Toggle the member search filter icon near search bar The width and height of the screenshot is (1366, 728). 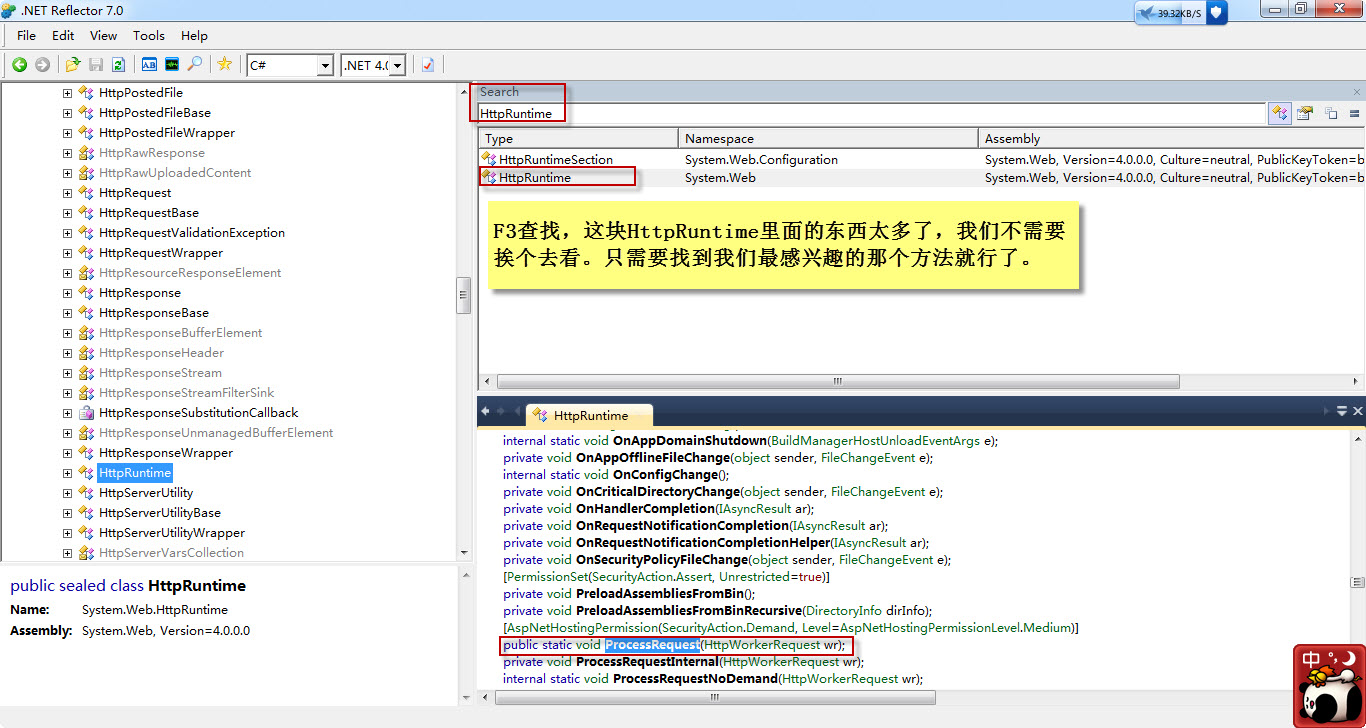tap(1305, 112)
